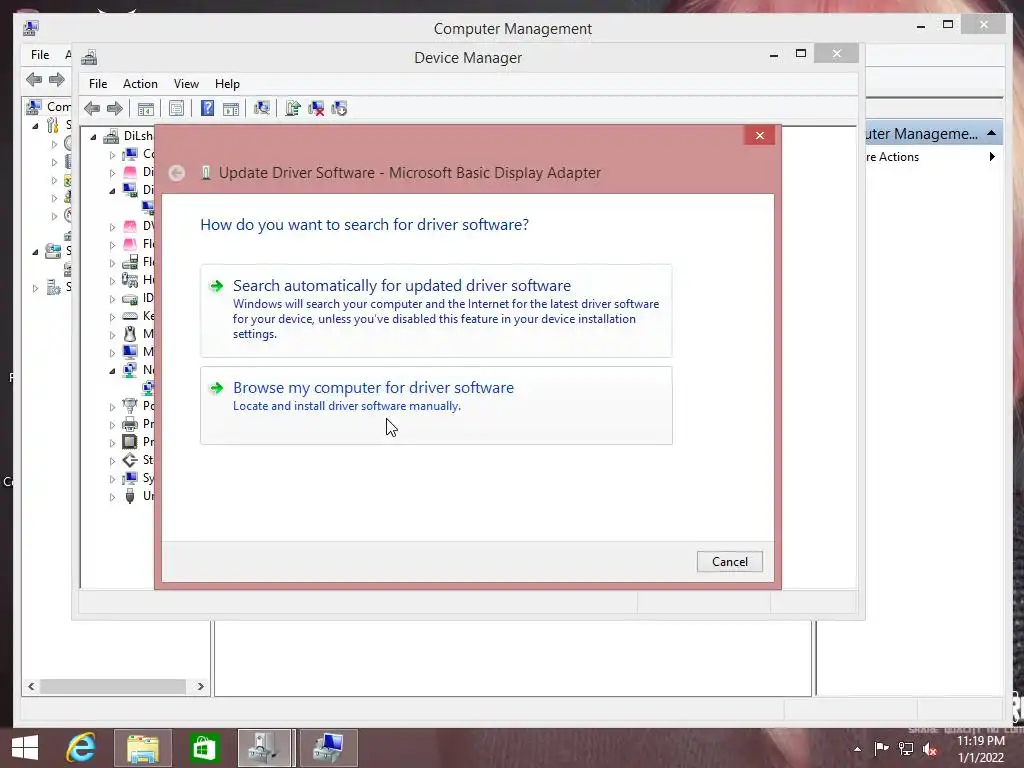Open Action Center flag in system tray

click(881, 748)
